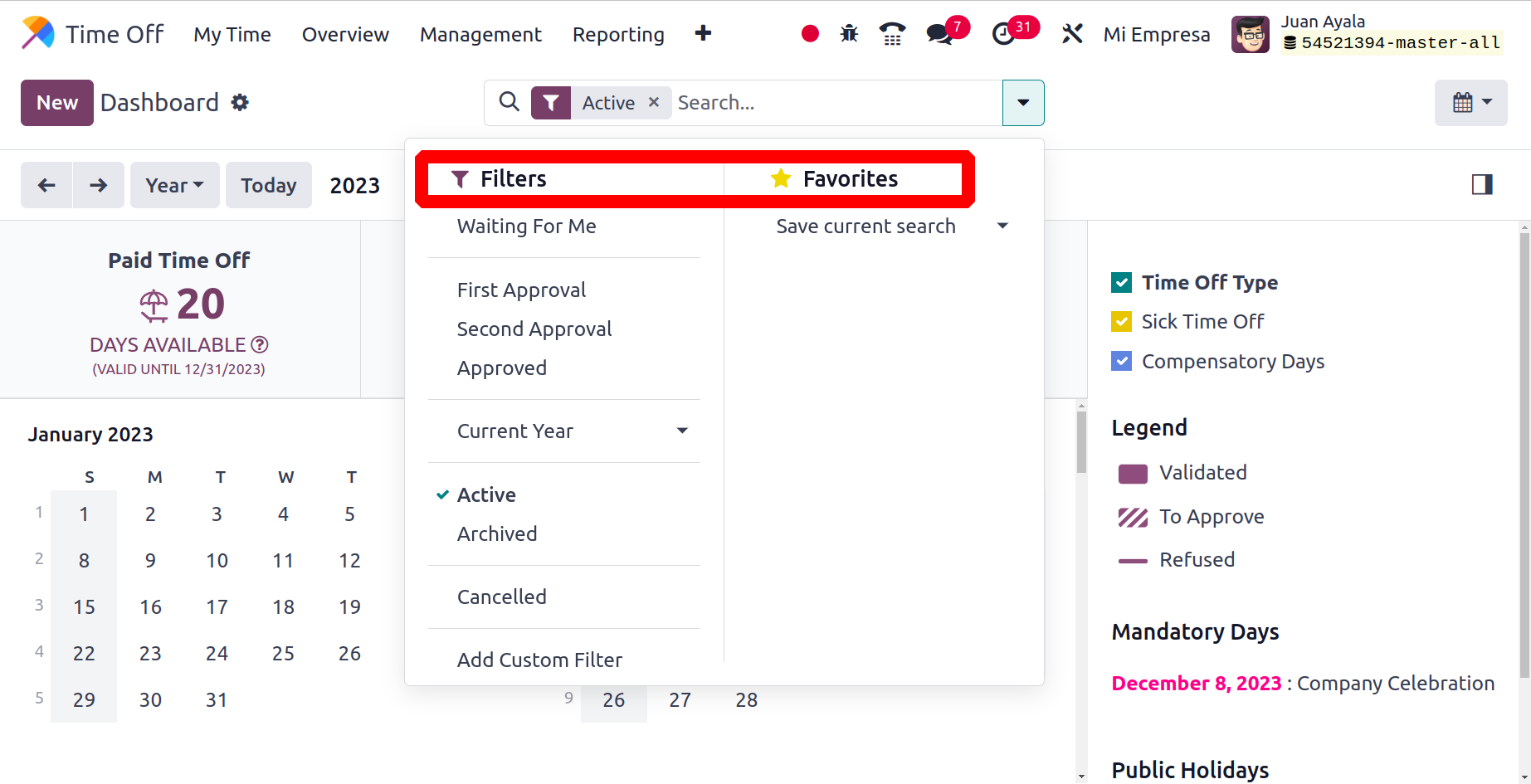Toggle the Sick Time Off checkbox

[x=1121, y=322]
